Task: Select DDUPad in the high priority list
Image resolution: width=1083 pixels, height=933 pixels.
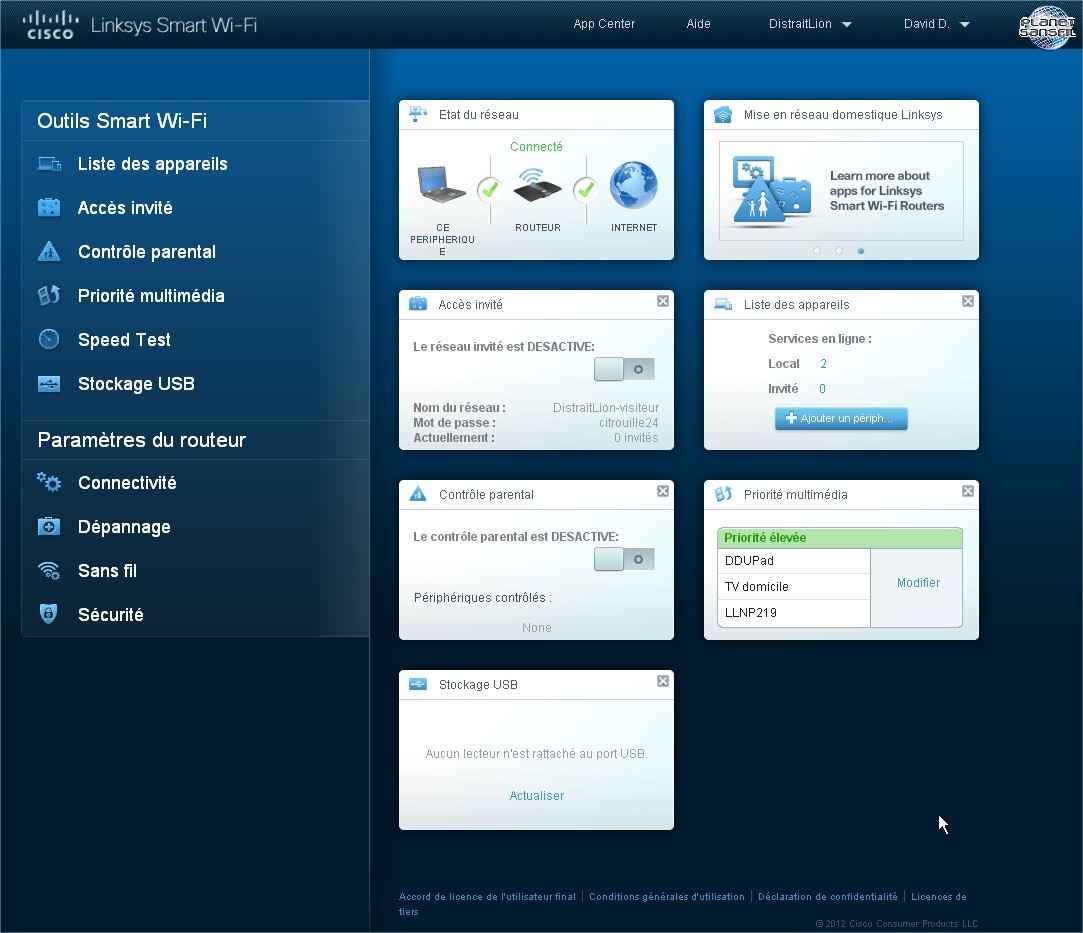Action: (794, 561)
